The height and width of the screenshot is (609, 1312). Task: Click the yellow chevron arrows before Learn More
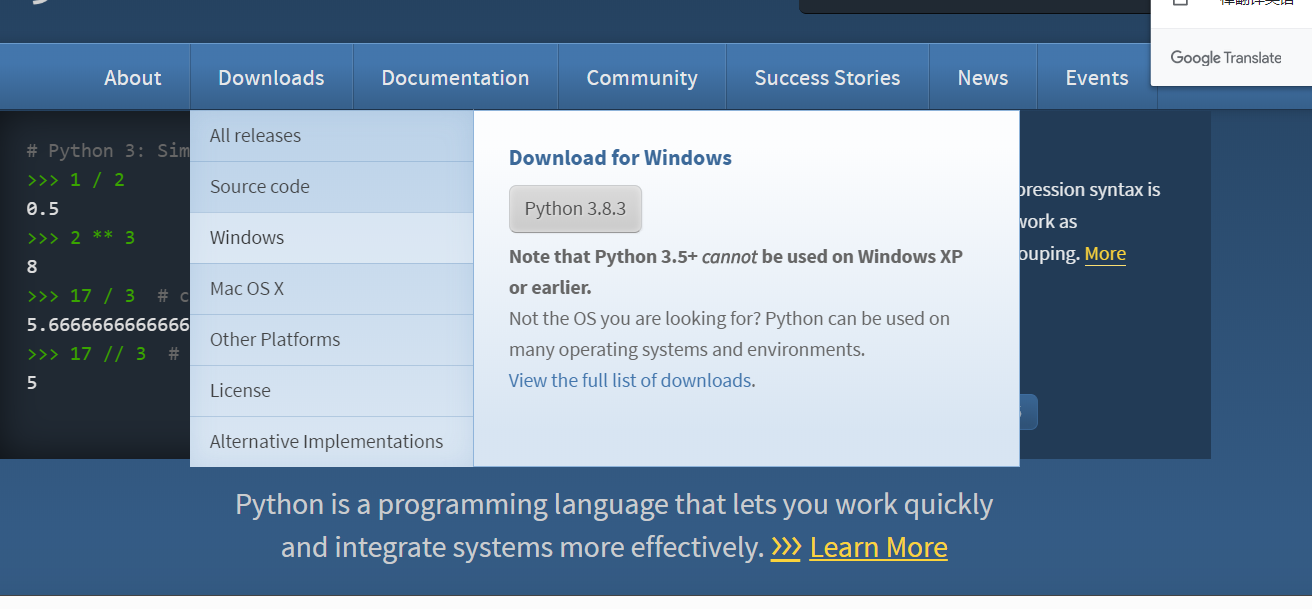point(786,547)
